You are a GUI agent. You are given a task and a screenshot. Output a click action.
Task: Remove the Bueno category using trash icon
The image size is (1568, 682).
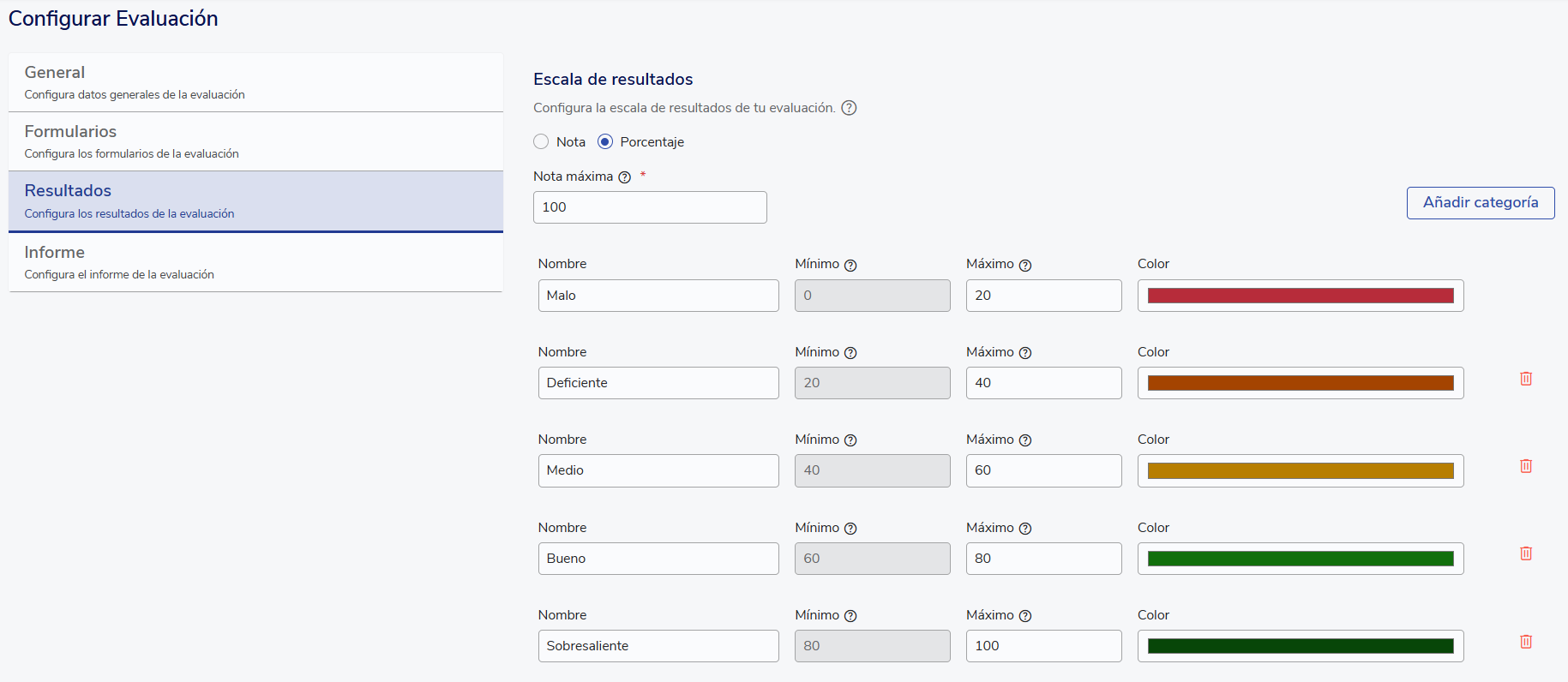coord(1526,553)
